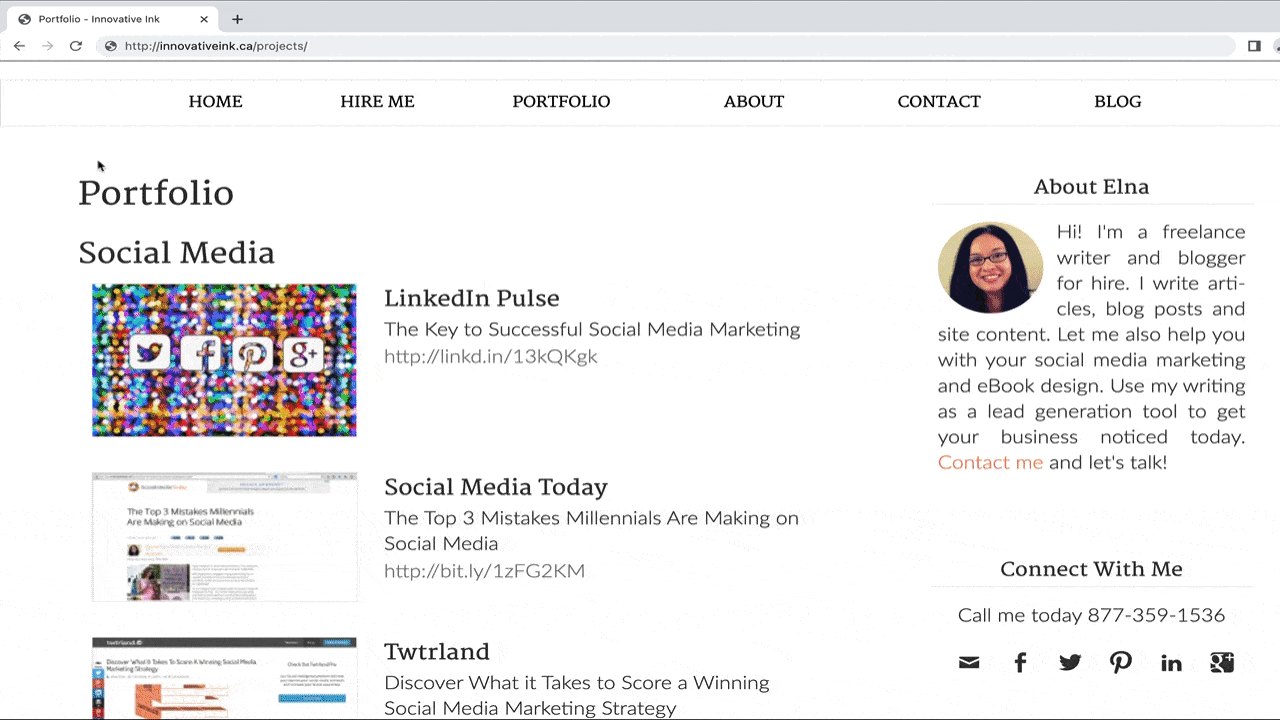Select the BLOG navigation item
Screen dimensions: 1280x720
click(x=1117, y=102)
